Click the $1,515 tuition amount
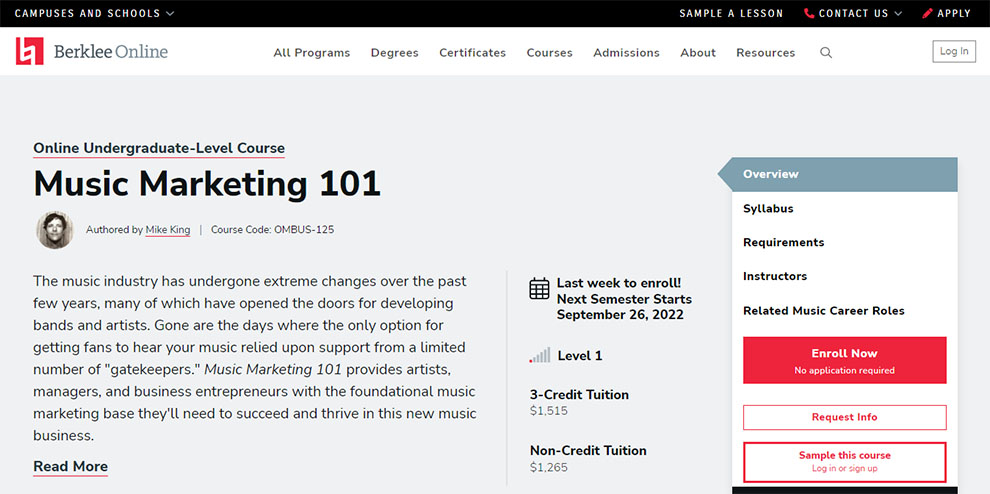Viewport: 990px width, 494px height. pos(549,411)
